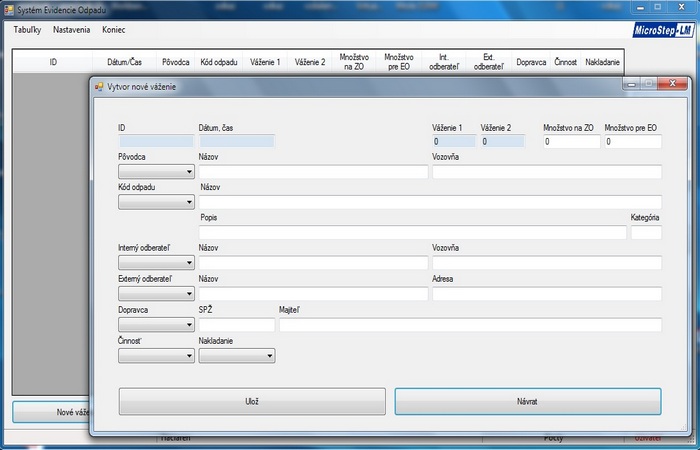Minimize the Vytvor nové váženie dialog
The height and width of the screenshot is (450, 700).
point(631,84)
